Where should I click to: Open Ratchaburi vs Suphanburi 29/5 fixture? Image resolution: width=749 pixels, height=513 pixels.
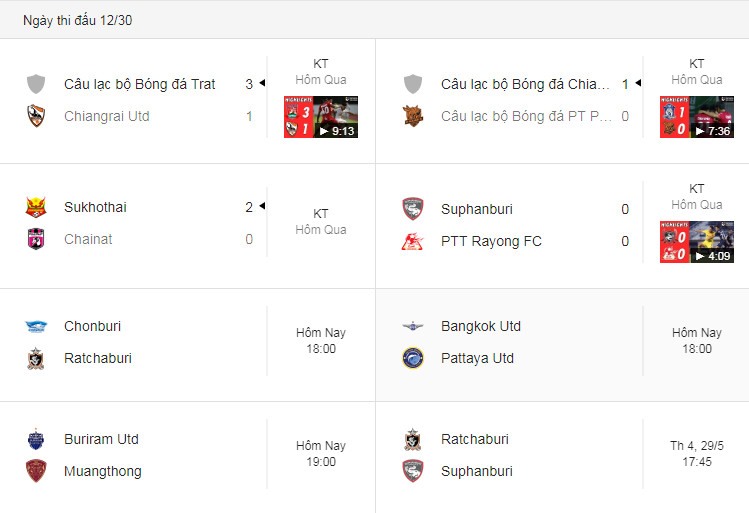tap(562, 458)
